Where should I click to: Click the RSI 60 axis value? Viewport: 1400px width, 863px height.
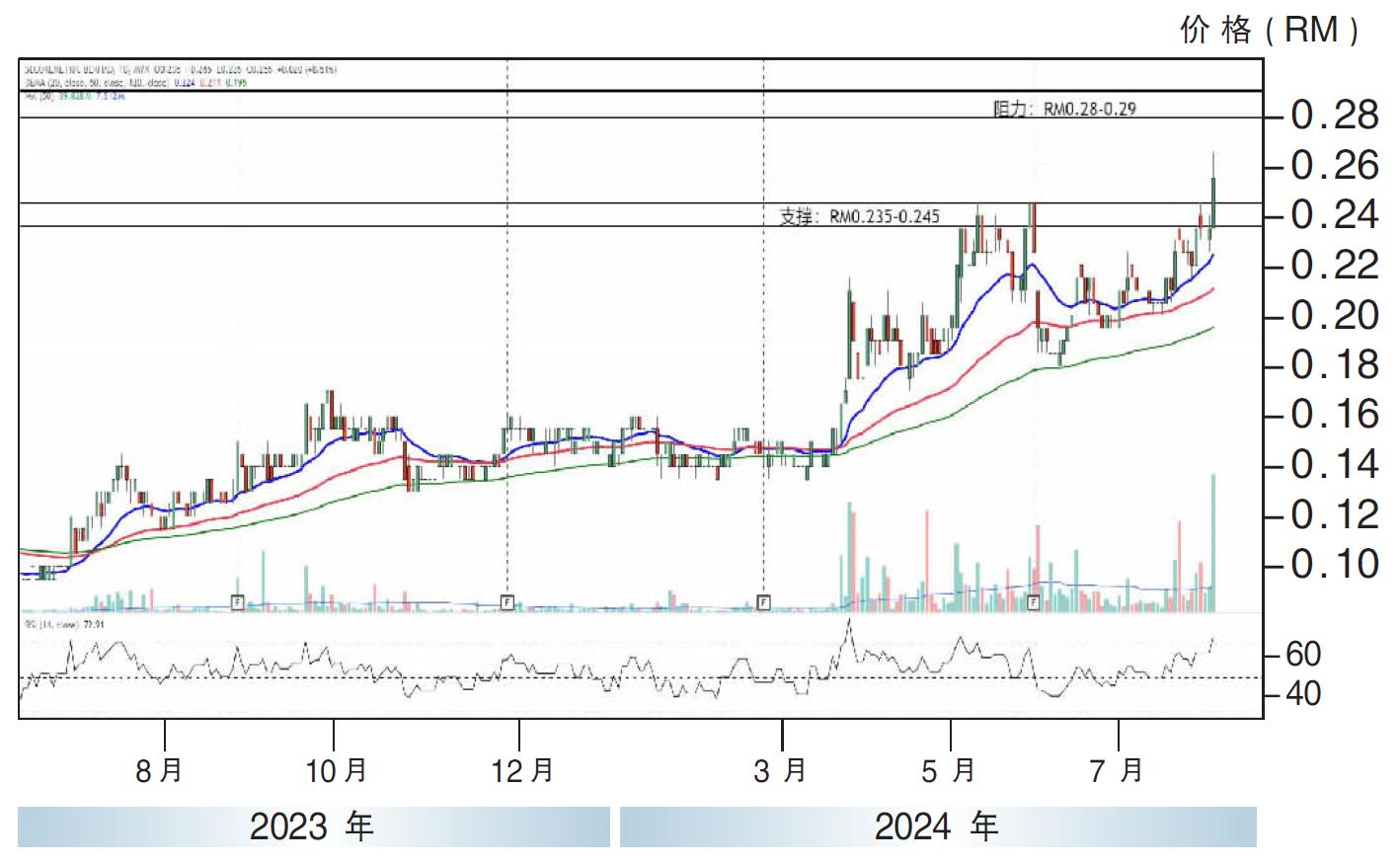(1303, 654)
